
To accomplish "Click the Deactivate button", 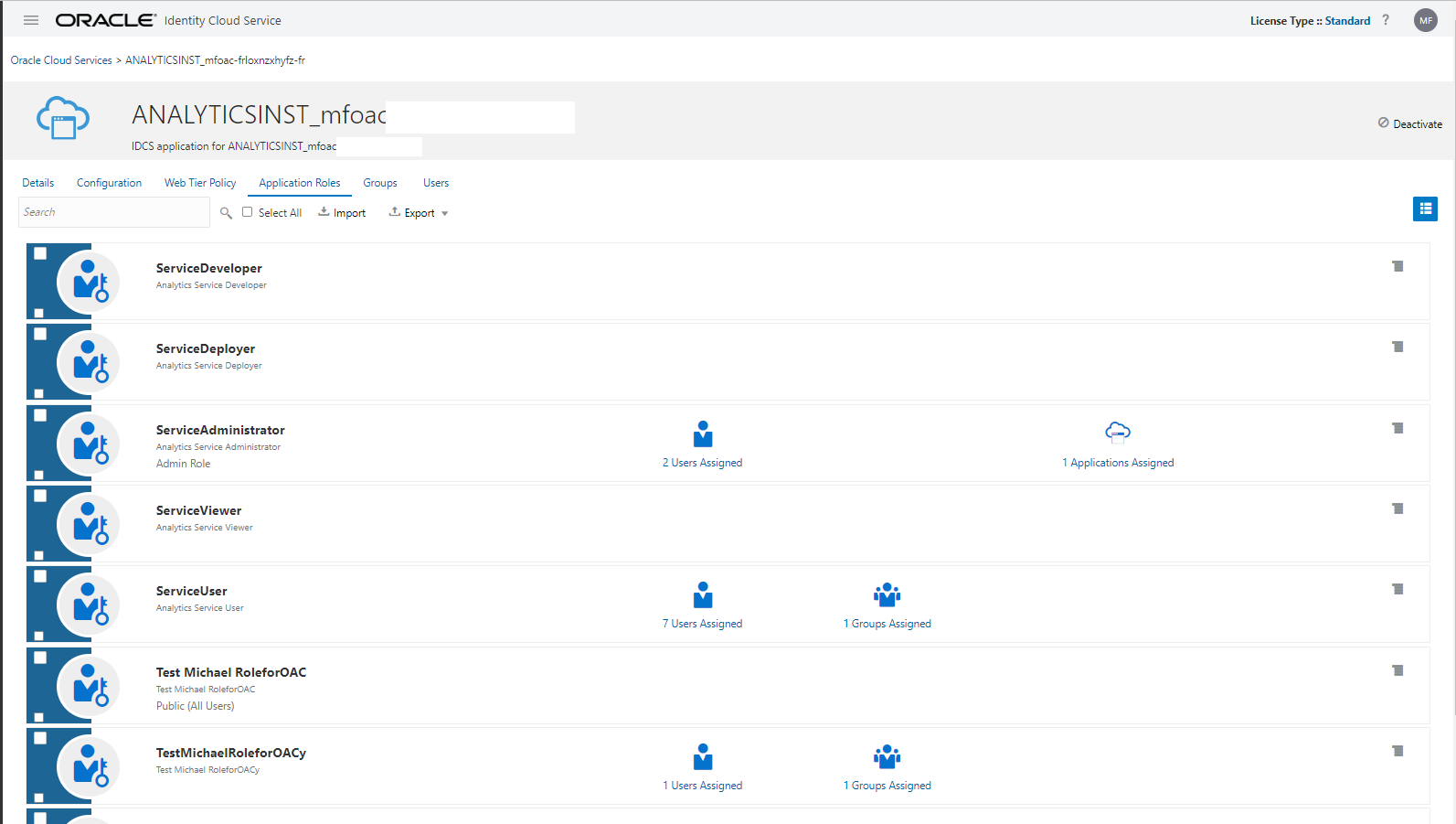I will [x=1410, y=123].
